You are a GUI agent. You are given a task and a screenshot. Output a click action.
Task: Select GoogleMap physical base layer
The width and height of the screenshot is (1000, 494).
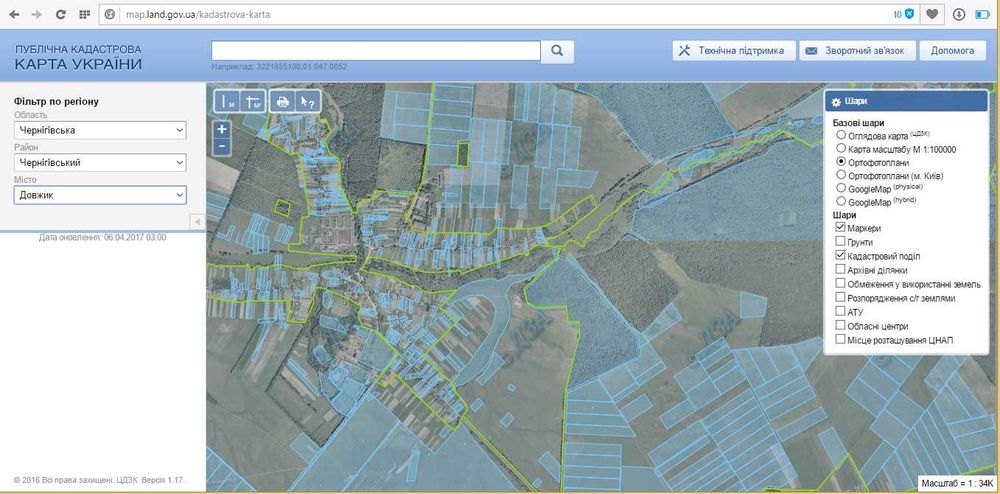tap(841, 188)
